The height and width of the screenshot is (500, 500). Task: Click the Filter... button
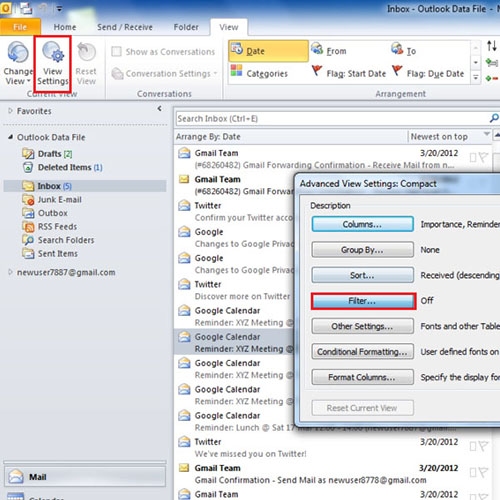[x=363, y=301]
